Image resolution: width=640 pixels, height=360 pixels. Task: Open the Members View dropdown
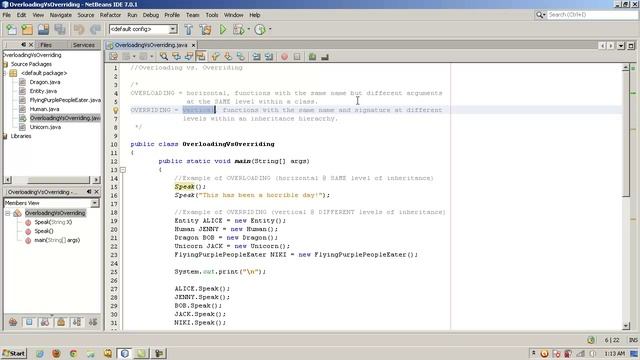tap(95, 203)
